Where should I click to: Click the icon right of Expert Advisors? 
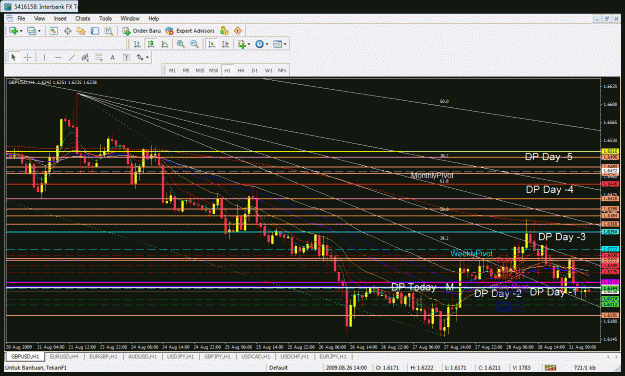[x=224, y=31]
